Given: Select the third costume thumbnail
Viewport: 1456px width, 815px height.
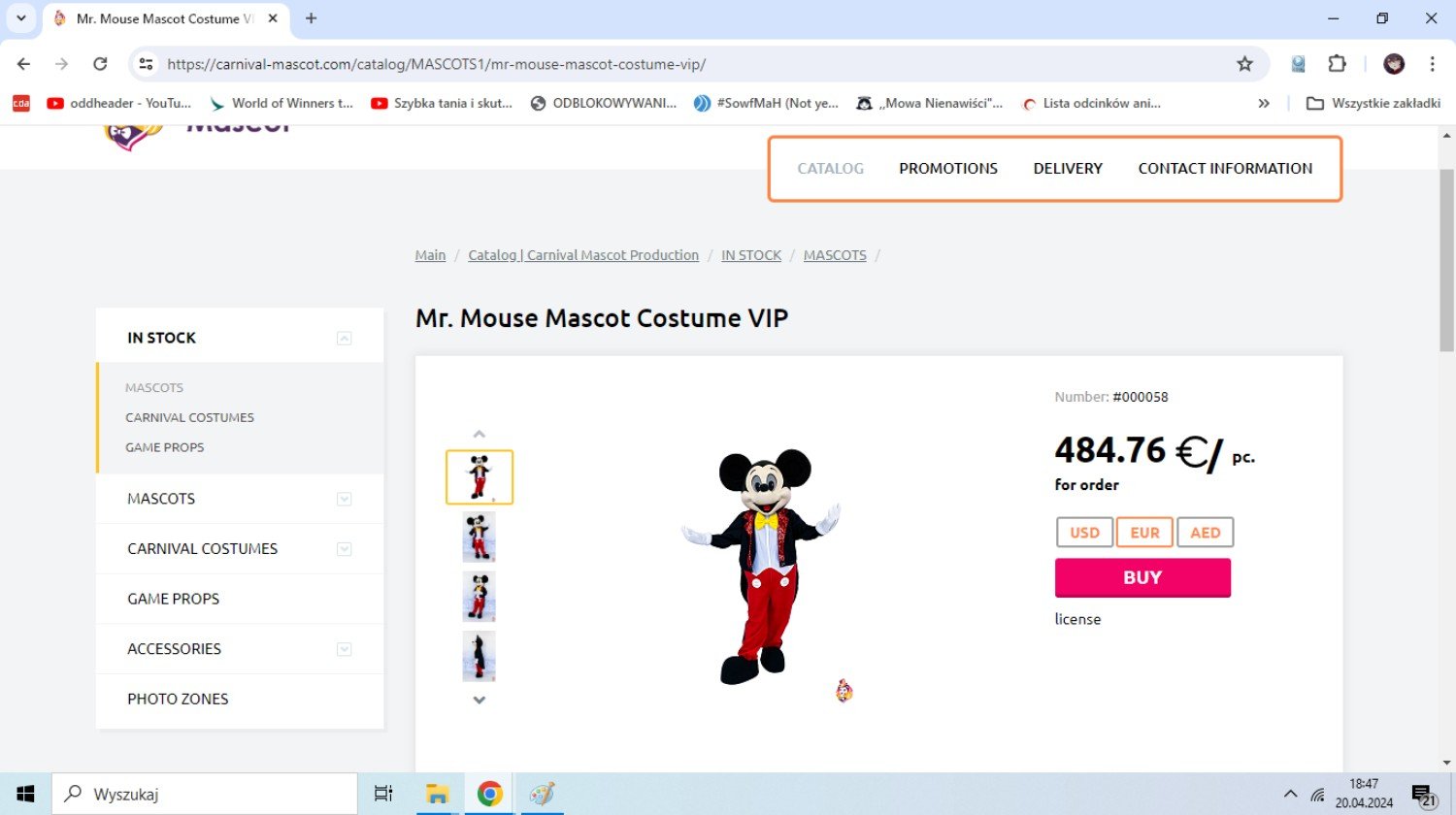Looking at the screenshot, I should (480, 597).
